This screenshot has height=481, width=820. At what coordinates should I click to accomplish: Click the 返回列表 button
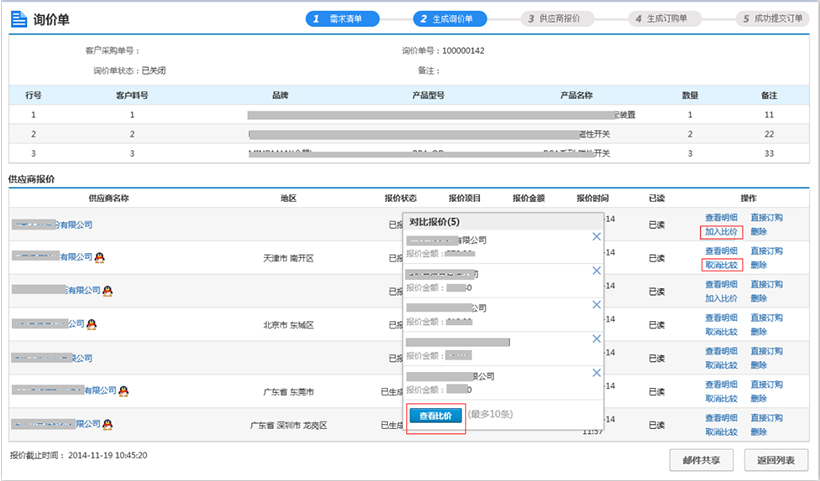tap(776, 460)
